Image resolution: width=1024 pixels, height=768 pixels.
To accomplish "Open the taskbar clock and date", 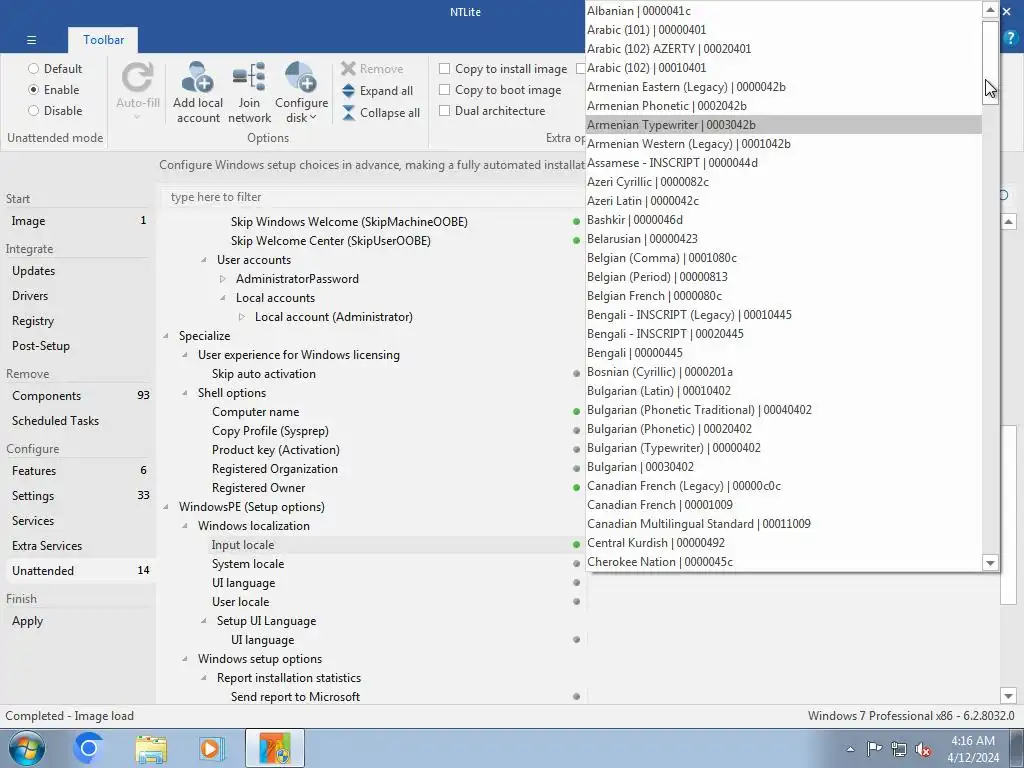I will pyautogui.click(x=972, y=749).
